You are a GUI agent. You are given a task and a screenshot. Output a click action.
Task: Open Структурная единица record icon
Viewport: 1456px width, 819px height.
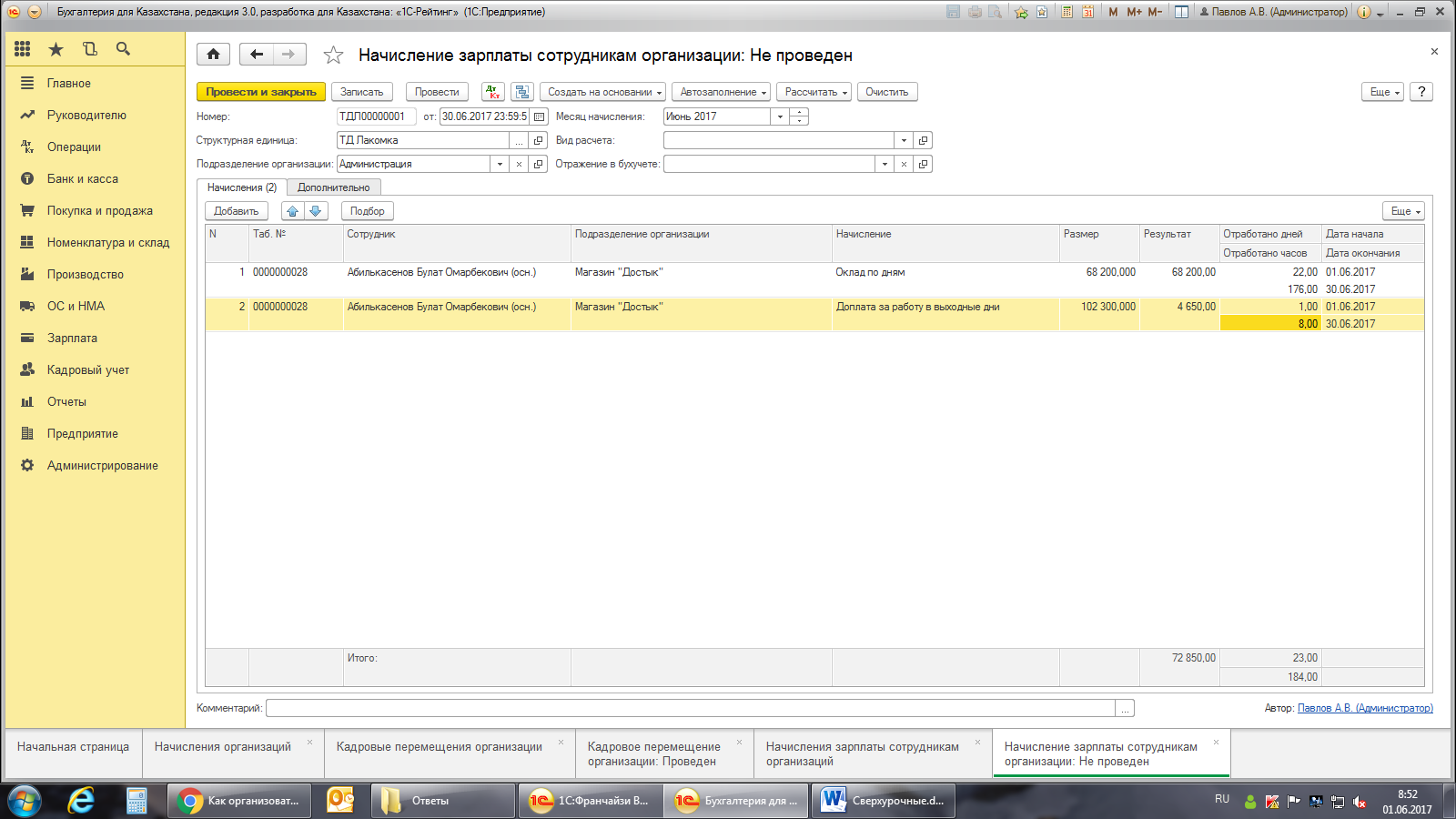coord(539,140)
